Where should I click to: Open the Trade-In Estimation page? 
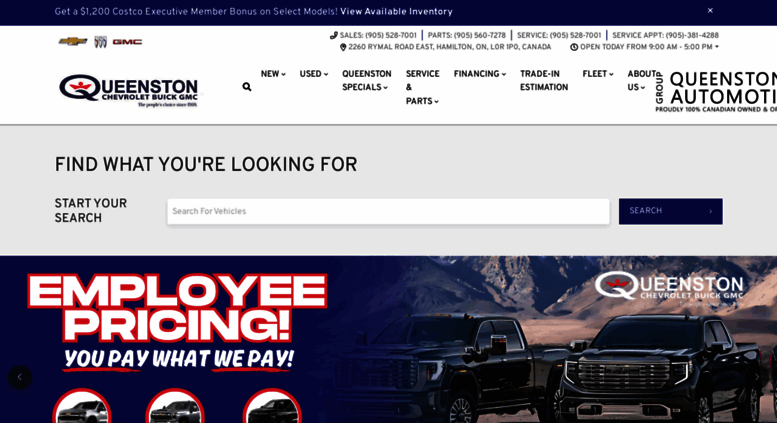(543, 80)
